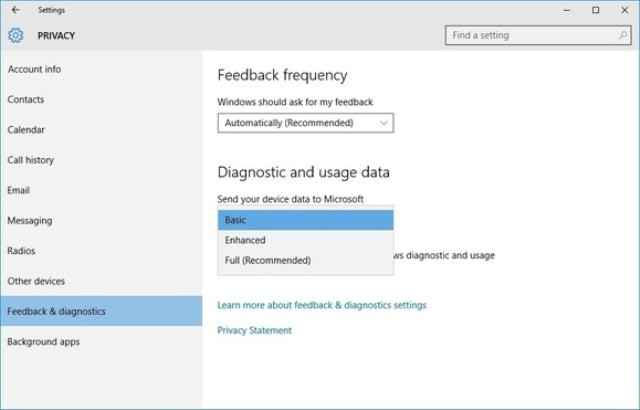Open Radios privacy section
Image resolution: width=640 pixels, height=410 pixels.
click(x=21, y=251)
